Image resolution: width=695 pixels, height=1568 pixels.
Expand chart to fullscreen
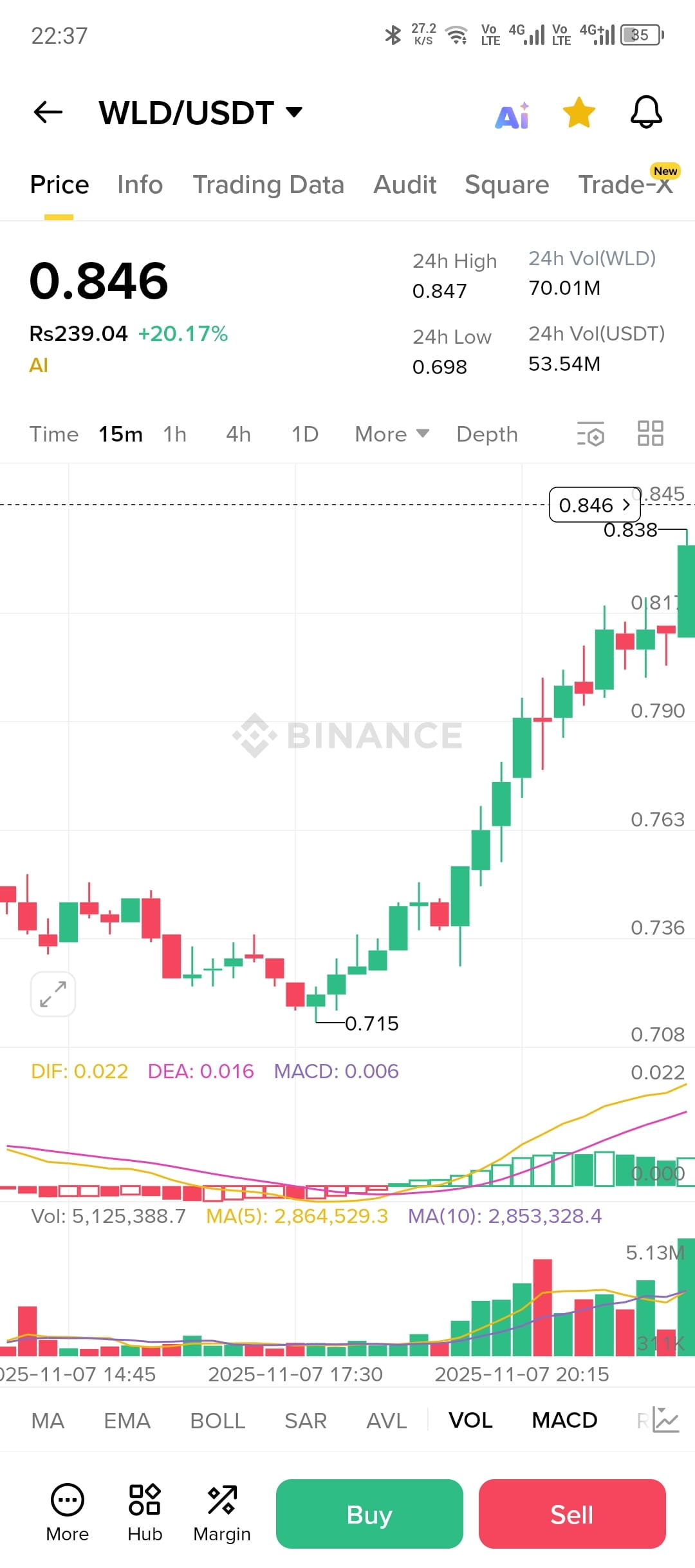(x=53, y=994)
